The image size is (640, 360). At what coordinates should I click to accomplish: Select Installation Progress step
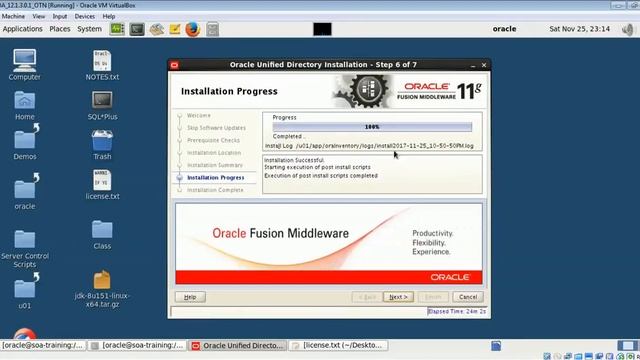click(216, 178)
